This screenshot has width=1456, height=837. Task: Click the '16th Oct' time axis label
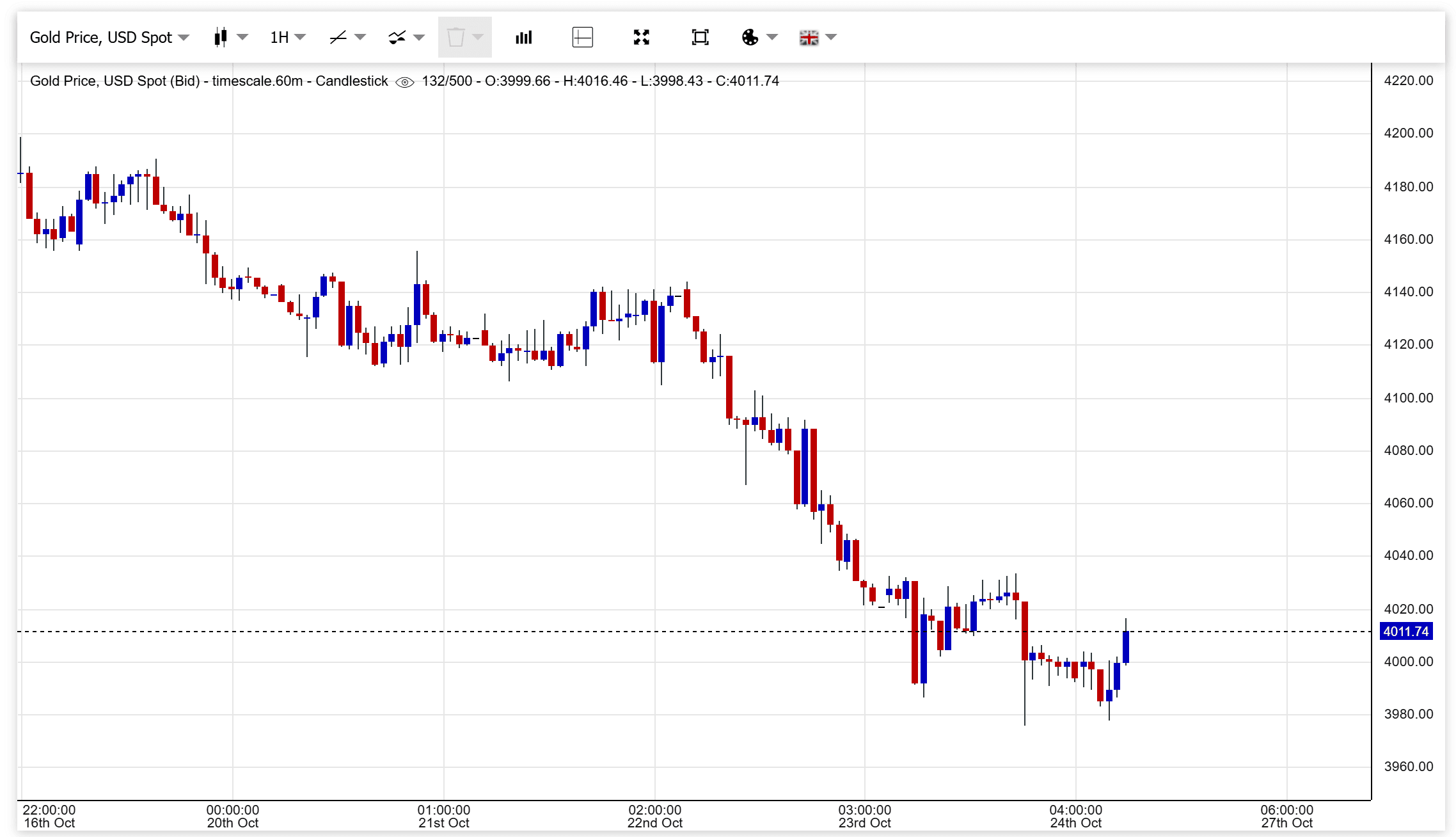click(49, 824)
